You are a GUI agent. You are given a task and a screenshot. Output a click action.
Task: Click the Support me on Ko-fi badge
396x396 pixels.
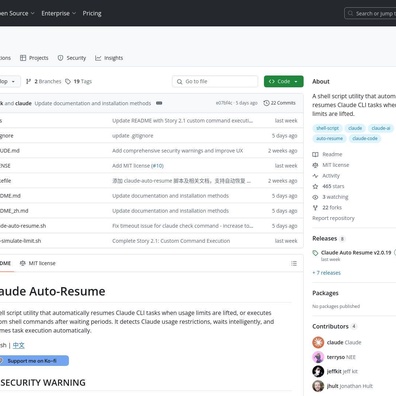(34, 361)
